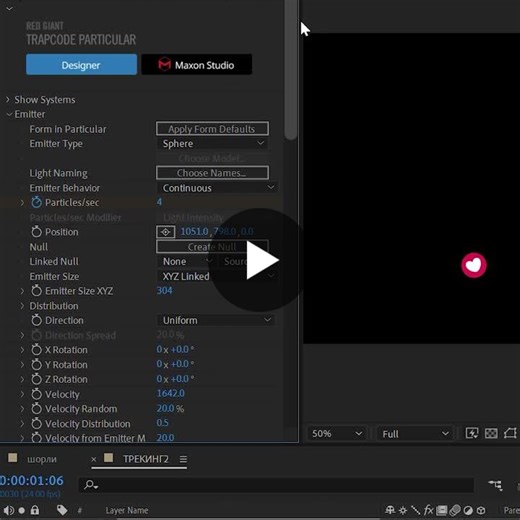The width and height of the screenshot is (520, 520).
Task: Click the Layer Name column header
Action: coord(127,510)
